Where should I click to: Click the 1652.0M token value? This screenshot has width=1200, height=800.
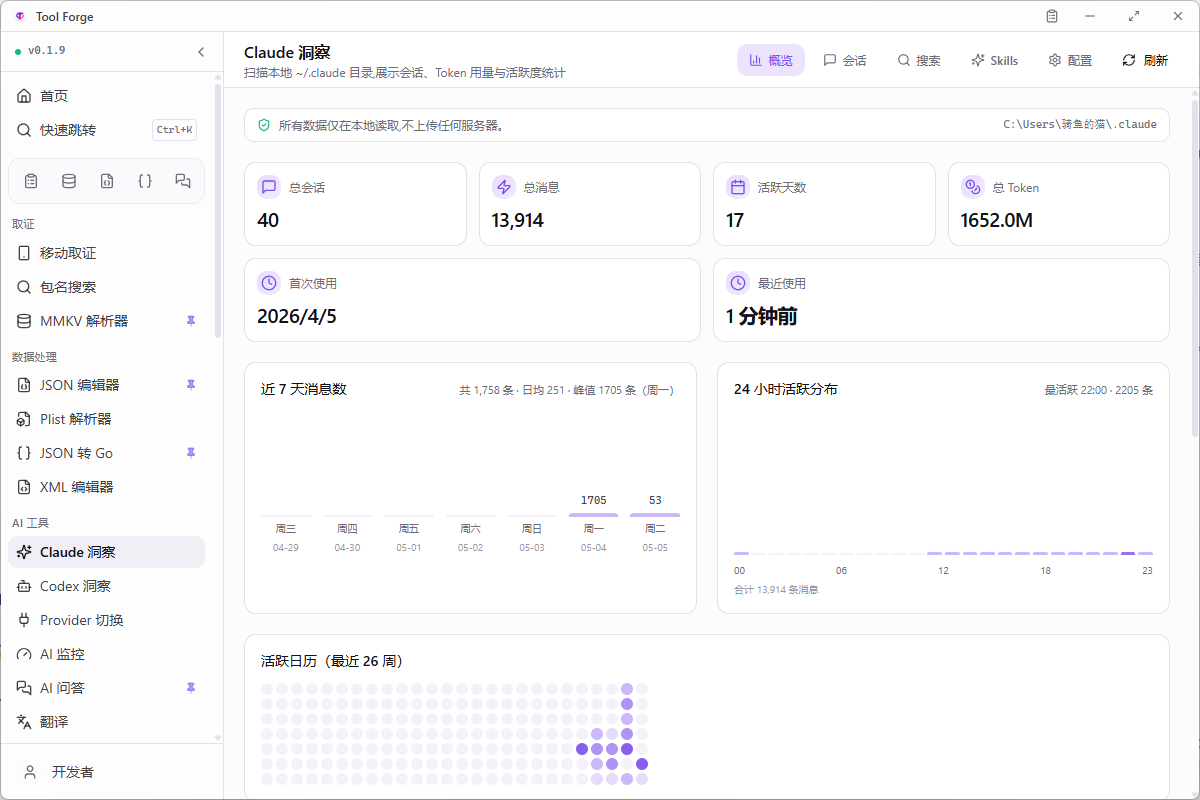coord(996,220)
